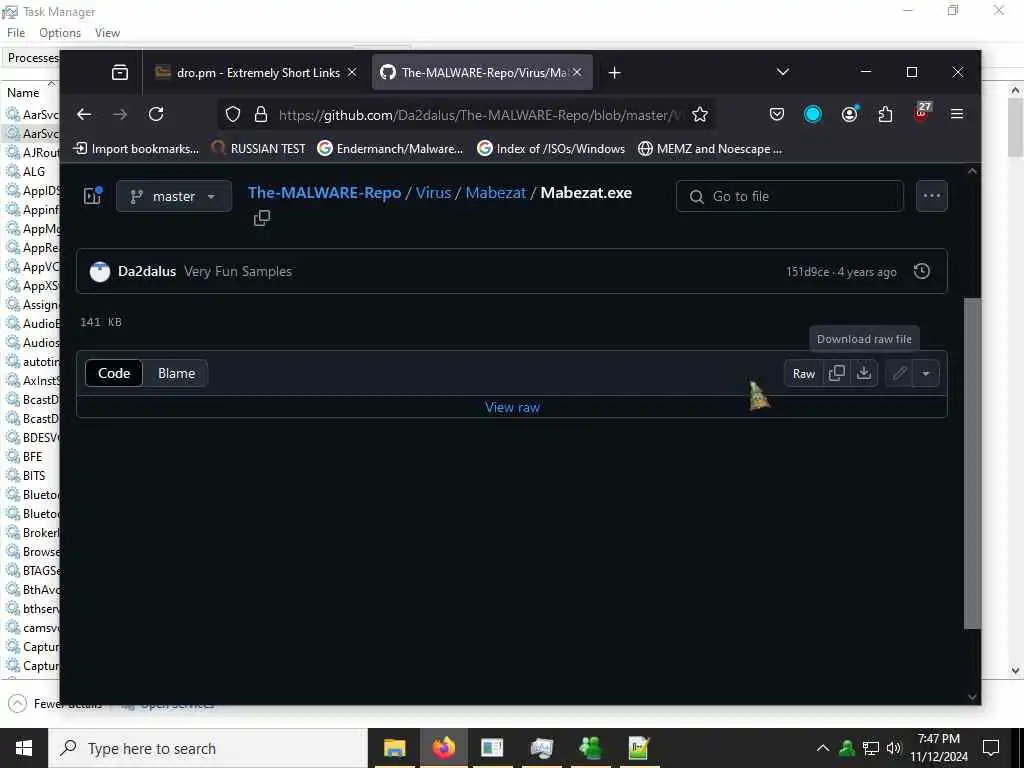Download raw file icon
This screenshot has width=1024, height=768.
point(863,373)
